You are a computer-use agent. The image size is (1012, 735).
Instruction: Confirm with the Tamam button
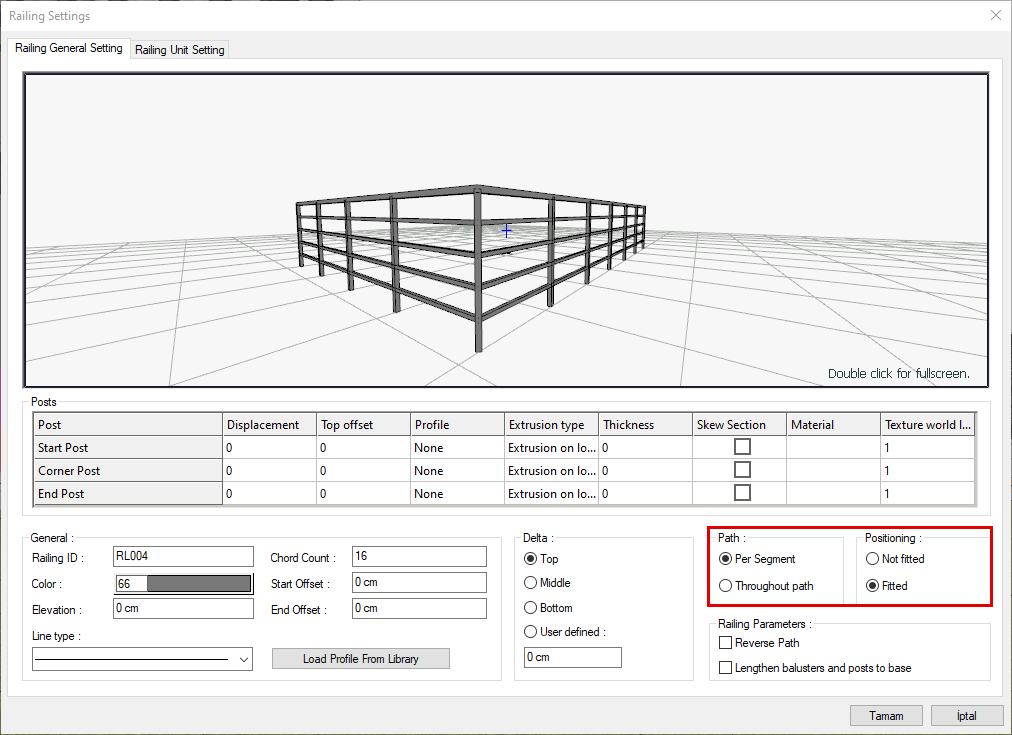(x=886, y=716)
